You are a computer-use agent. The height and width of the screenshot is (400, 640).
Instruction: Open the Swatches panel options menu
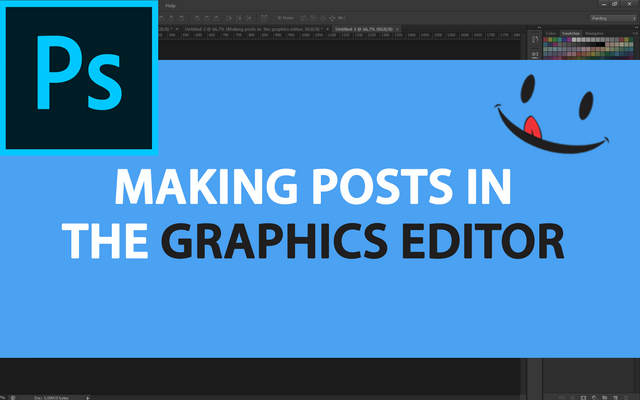(x=636, y=33)
